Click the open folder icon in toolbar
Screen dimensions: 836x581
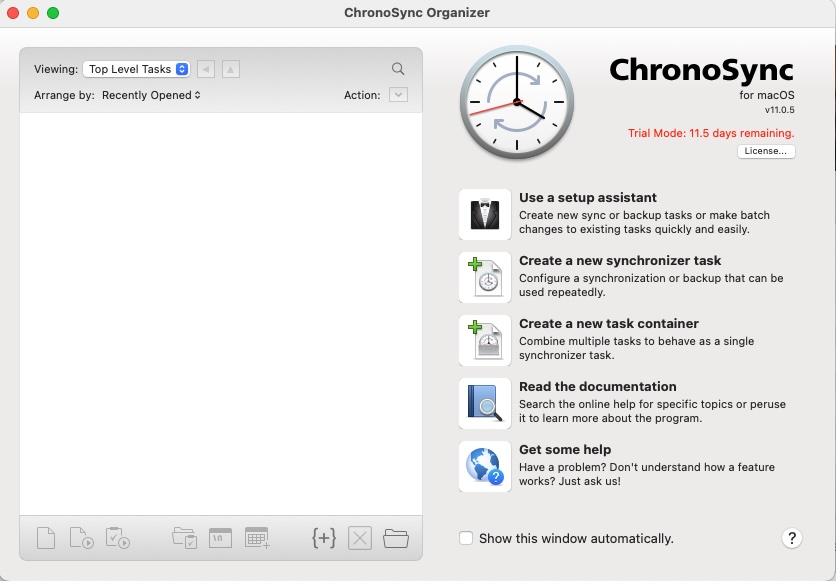396,538
